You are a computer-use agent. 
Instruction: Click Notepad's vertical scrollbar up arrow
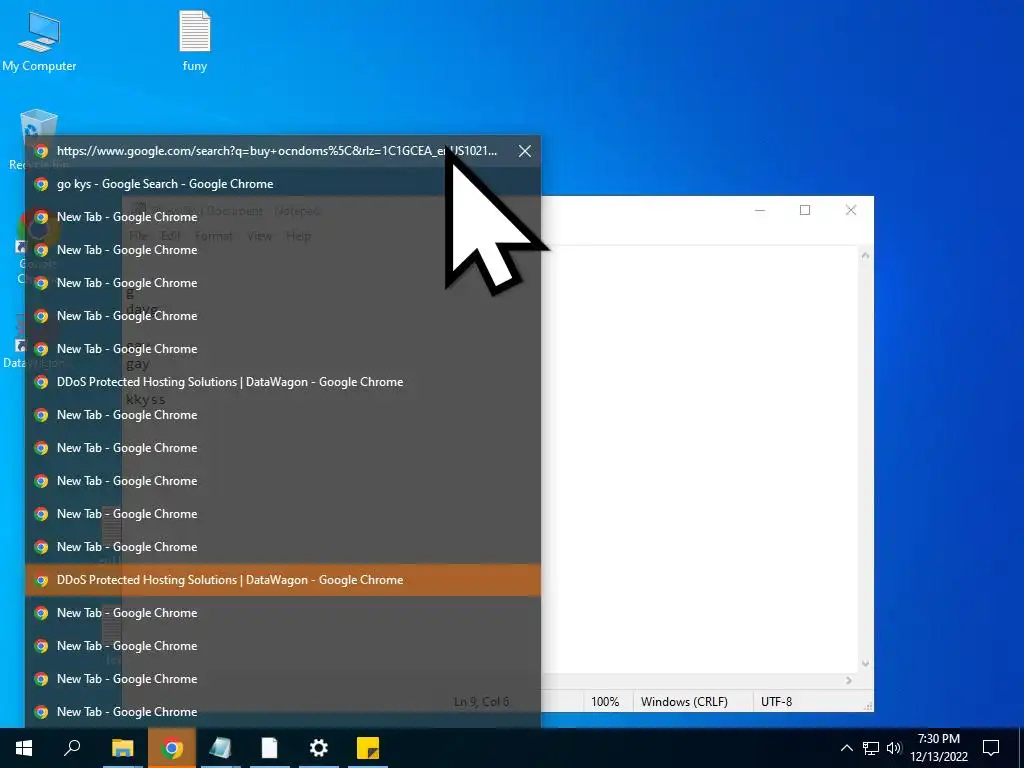(x=865, y=255)
